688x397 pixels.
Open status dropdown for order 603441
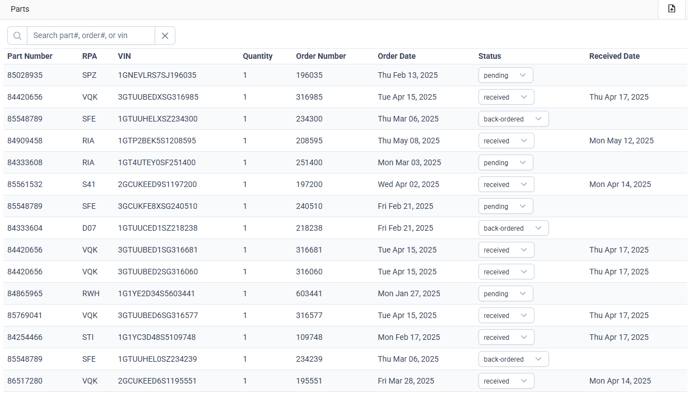505,293
